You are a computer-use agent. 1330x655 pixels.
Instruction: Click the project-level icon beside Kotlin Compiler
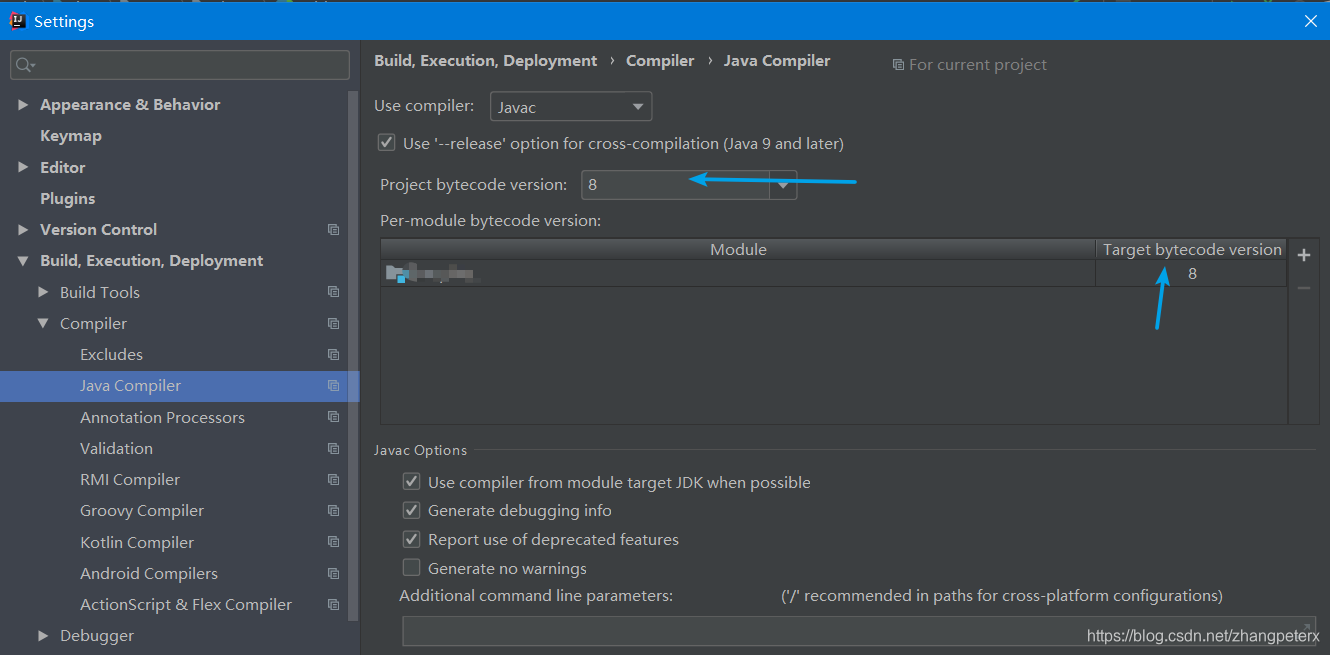tap(334, 542)
